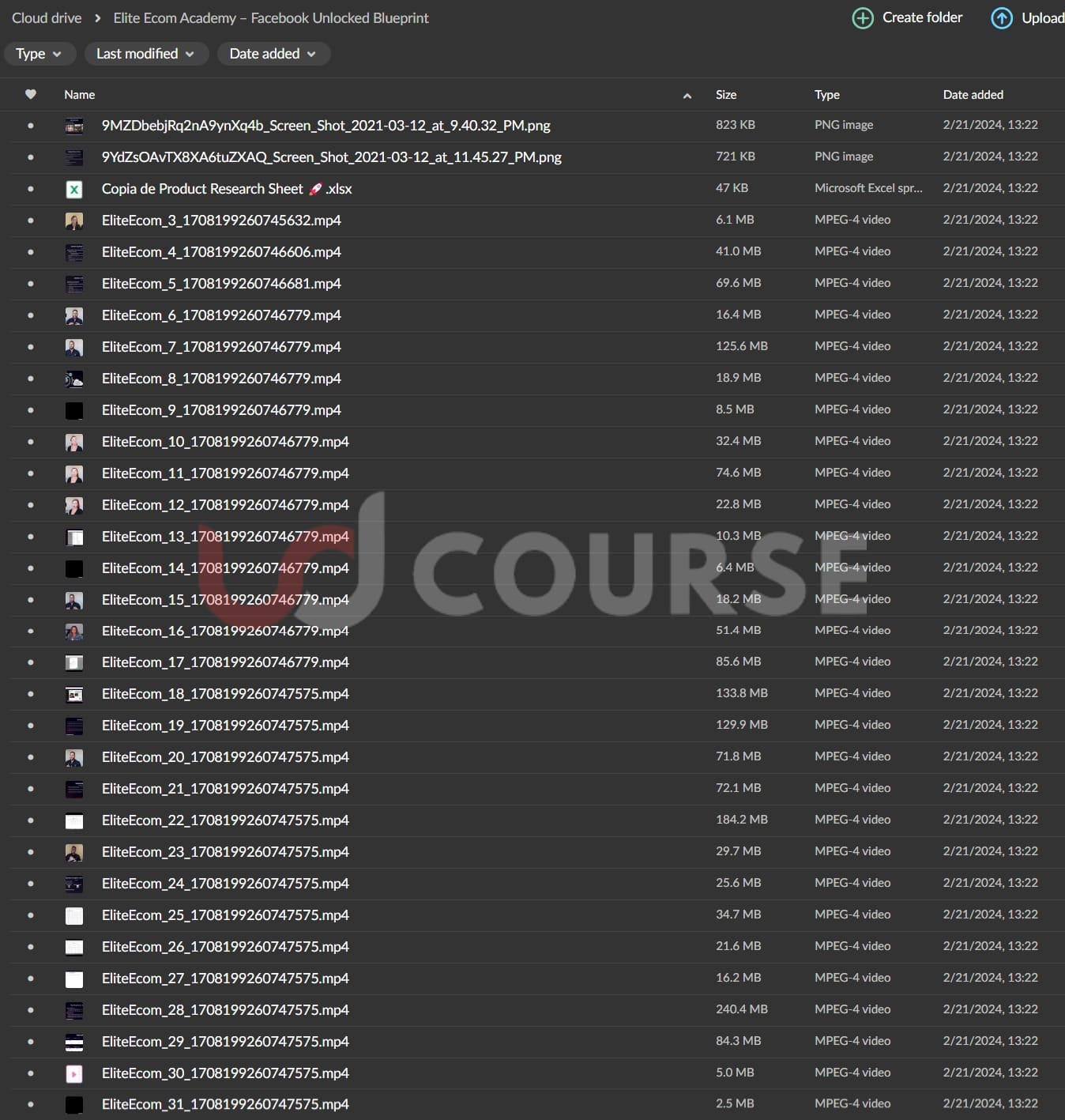The width and height of the screenshot is (1065, 1120).
Task: Go to Cloud drive breadcrumb link
Action: click(x=47, y=18)
